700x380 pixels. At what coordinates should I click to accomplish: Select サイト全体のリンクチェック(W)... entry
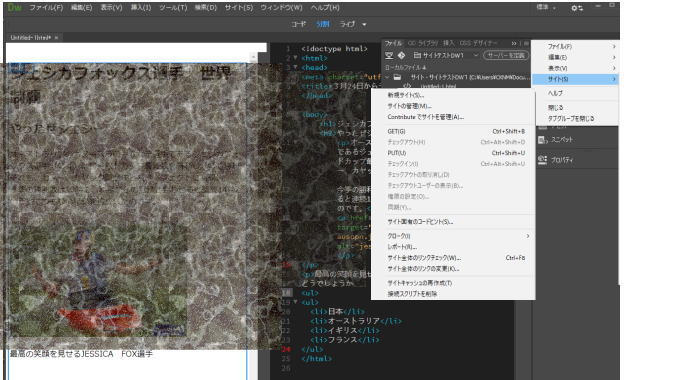453,258
